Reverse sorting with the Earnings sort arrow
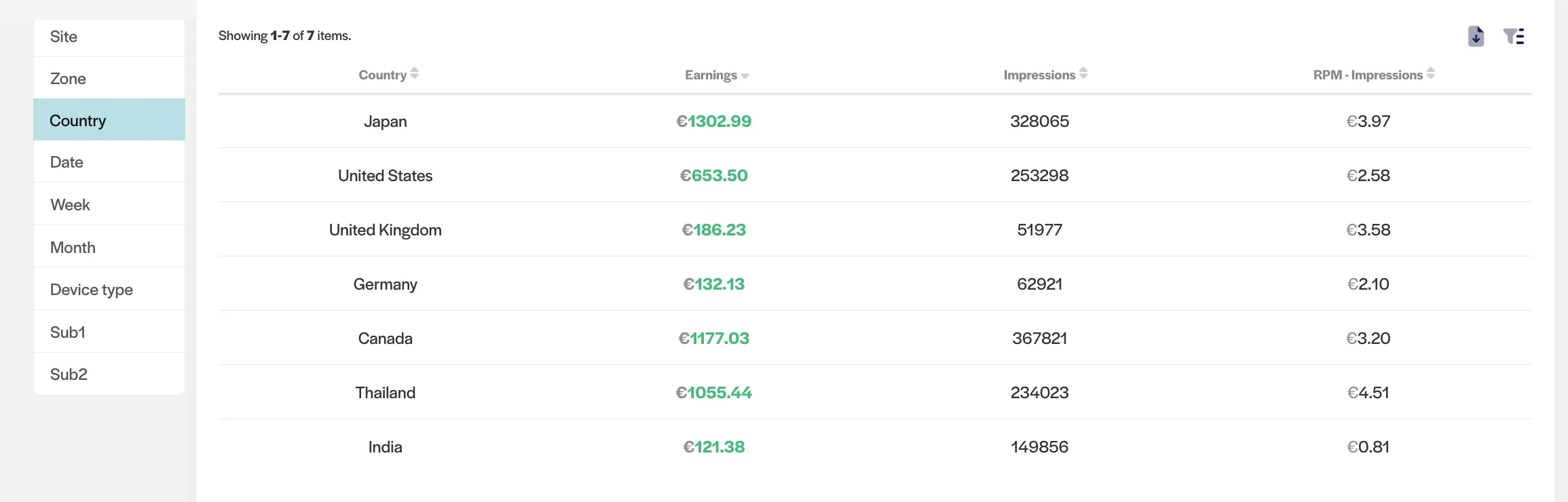The height and width of the screenshot is (502, 1568). pyautogui.click(x=745, y=75)
